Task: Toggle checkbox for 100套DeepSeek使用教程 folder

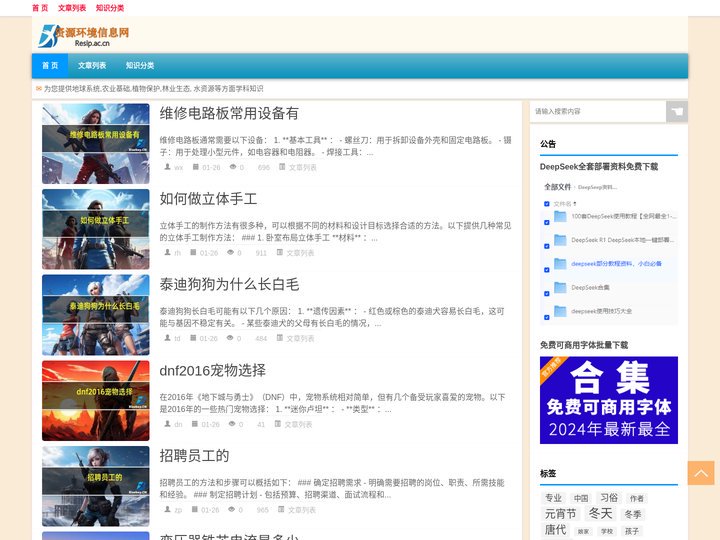Action: pyautogui.click(x=546, y=223)
